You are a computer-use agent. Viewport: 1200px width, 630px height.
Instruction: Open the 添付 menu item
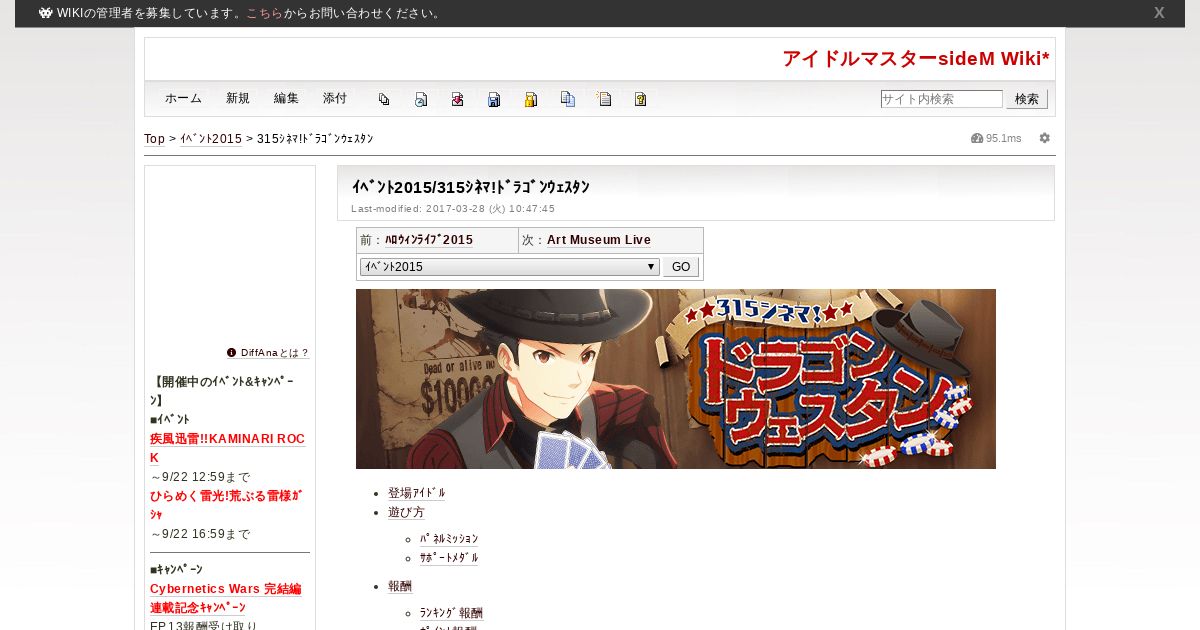coord(335,98)
